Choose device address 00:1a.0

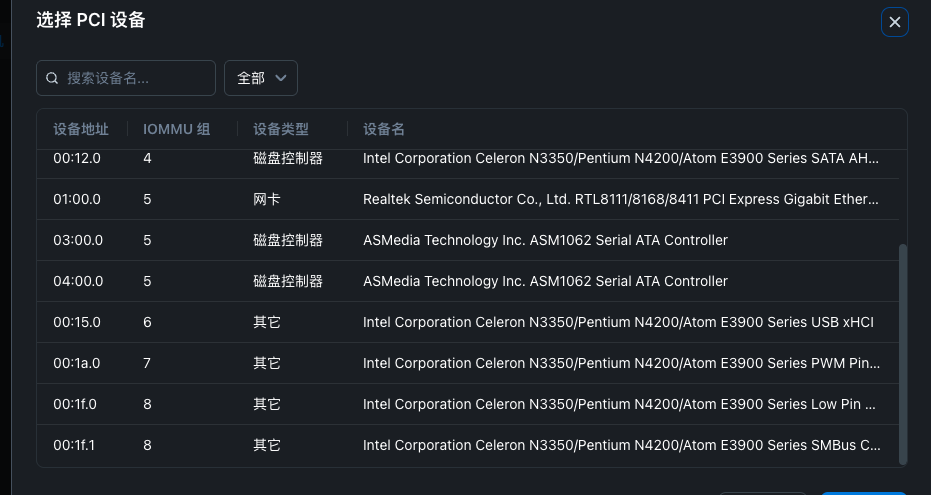point(77,363)
